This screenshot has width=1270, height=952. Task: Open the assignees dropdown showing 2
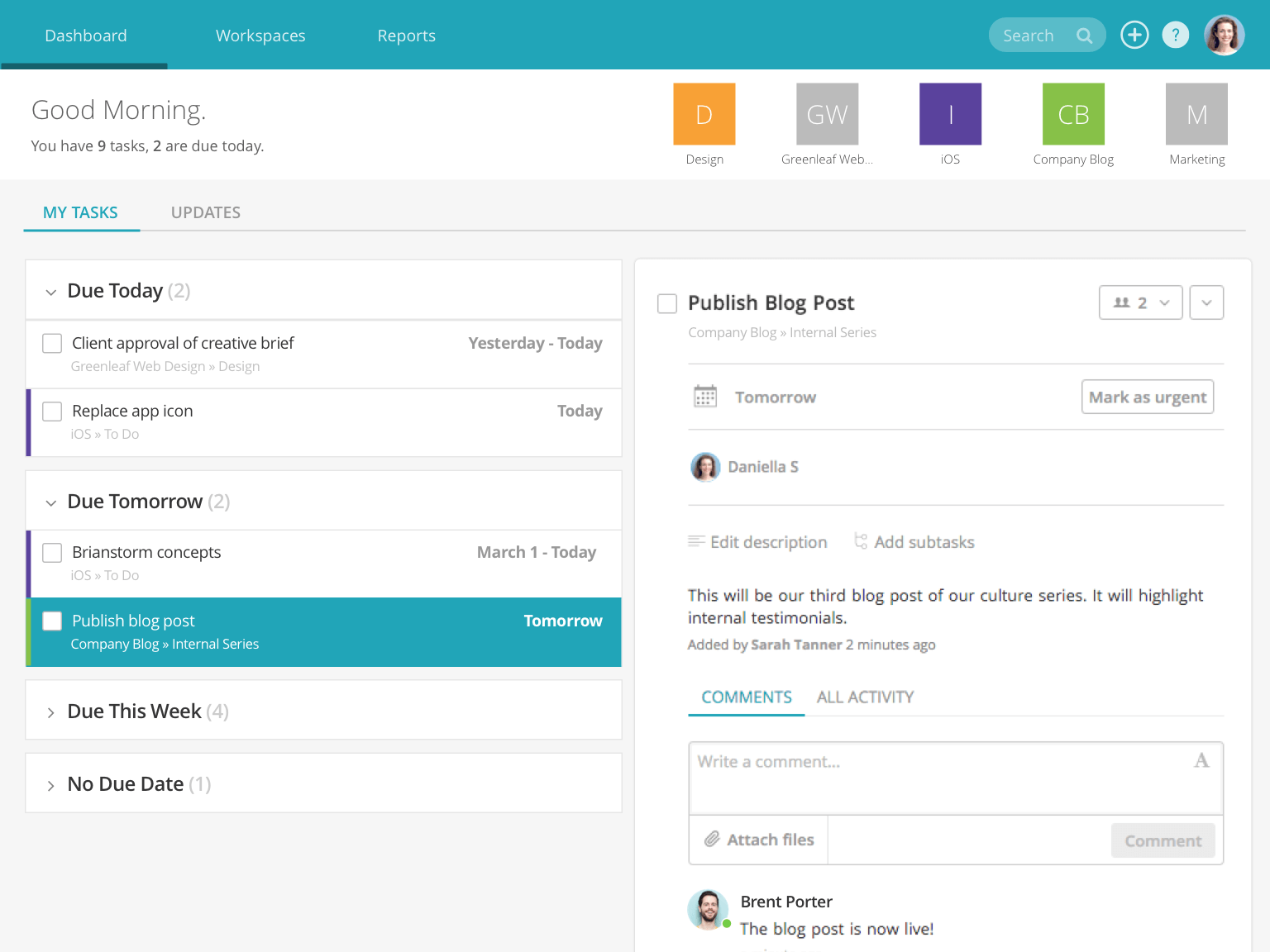coord(1141,302)
